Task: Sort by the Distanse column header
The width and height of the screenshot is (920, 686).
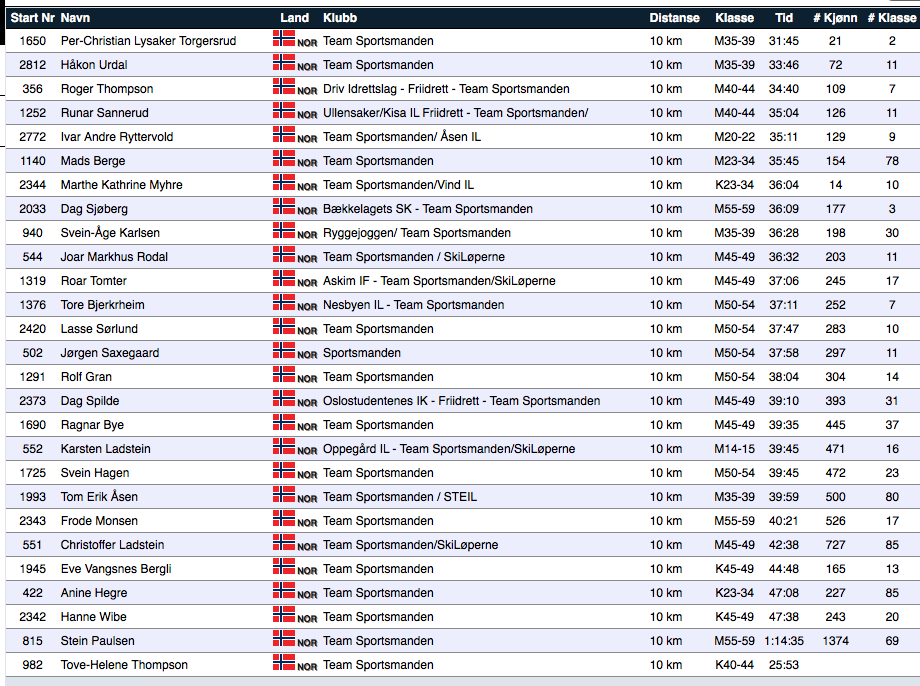Action: 674,18
